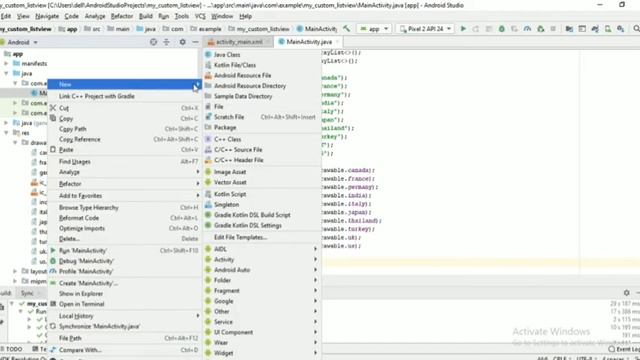Choose Scratch File option
The image size is (640, 360).
[262, 117]
